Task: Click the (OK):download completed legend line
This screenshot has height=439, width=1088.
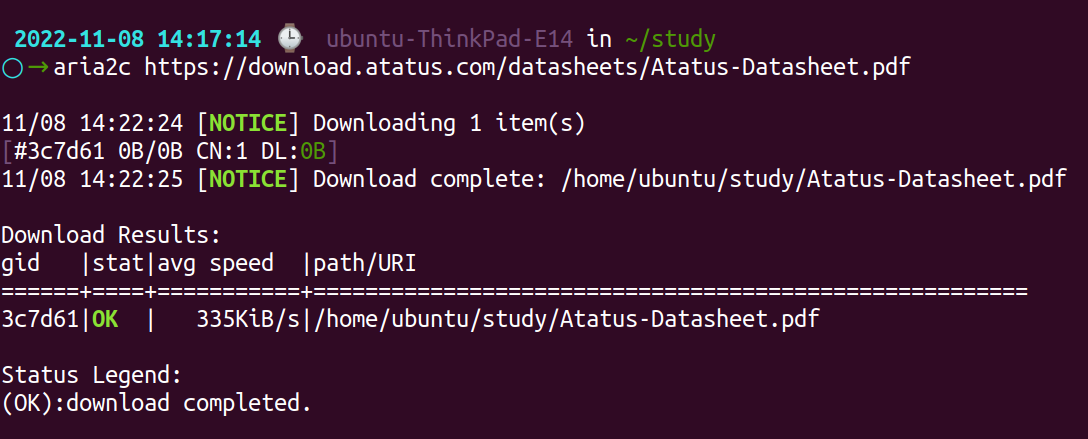Action: pyautogui.click(x=156, y=403)
